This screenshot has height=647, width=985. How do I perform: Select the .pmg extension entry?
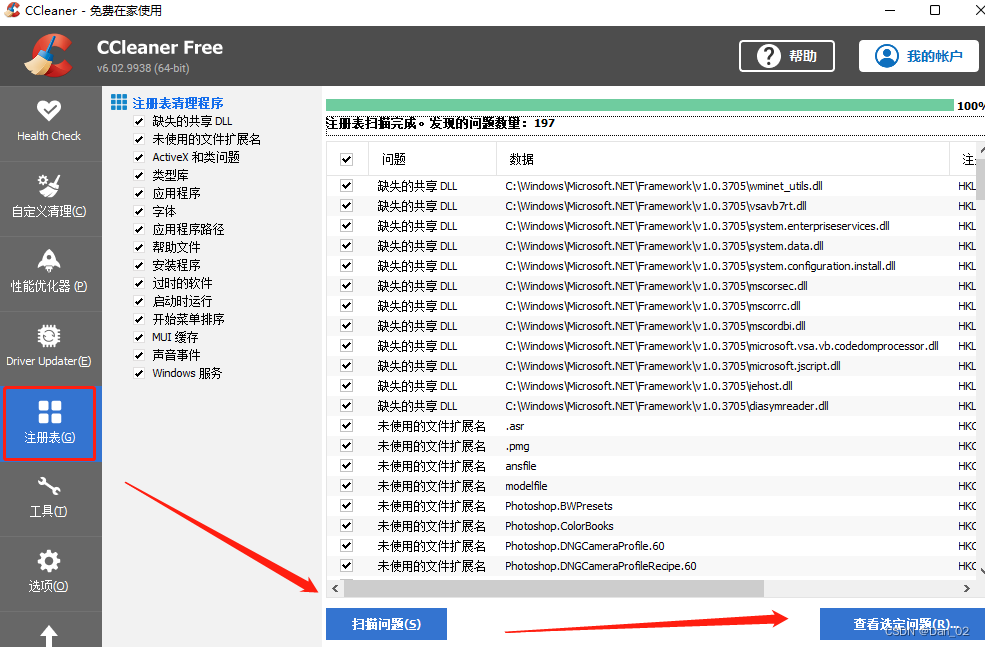(518, 447)
